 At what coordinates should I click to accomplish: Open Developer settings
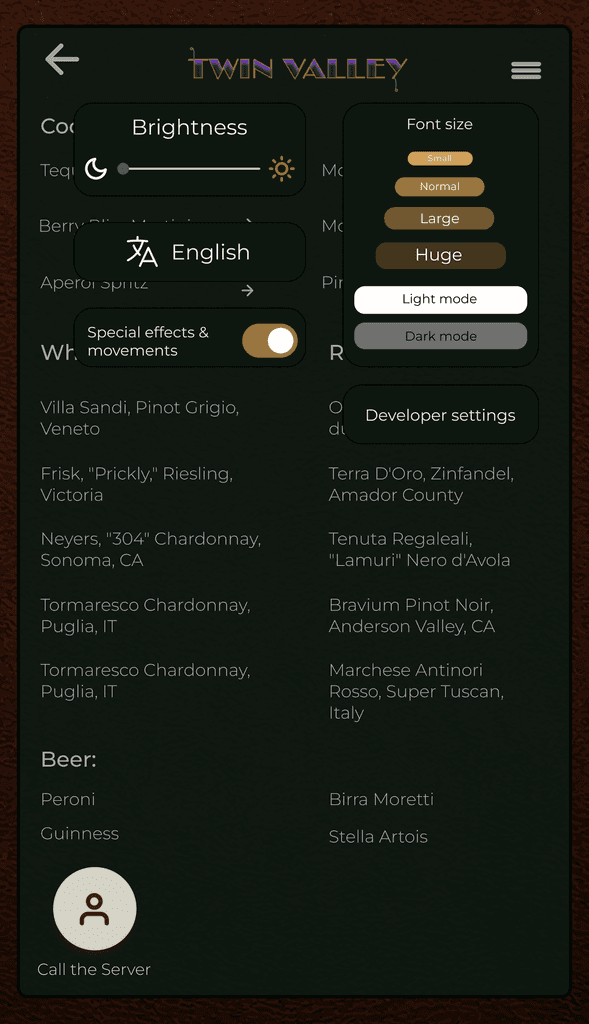440,415
